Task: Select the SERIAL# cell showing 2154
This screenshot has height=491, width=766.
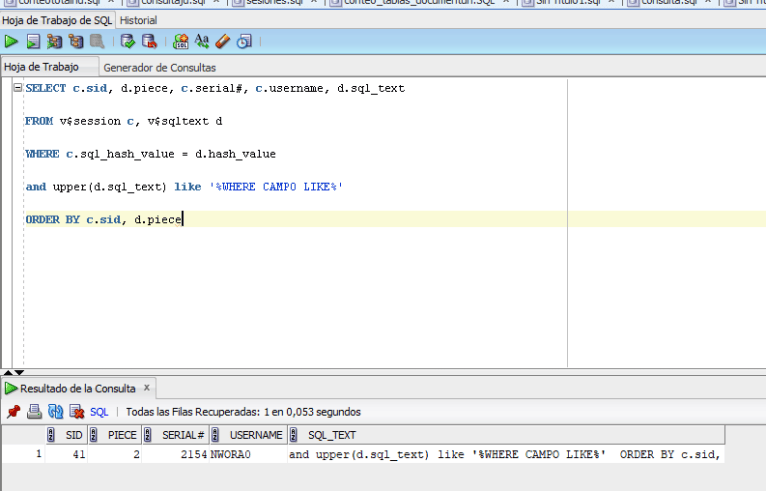Action: [x=175, y=454]
